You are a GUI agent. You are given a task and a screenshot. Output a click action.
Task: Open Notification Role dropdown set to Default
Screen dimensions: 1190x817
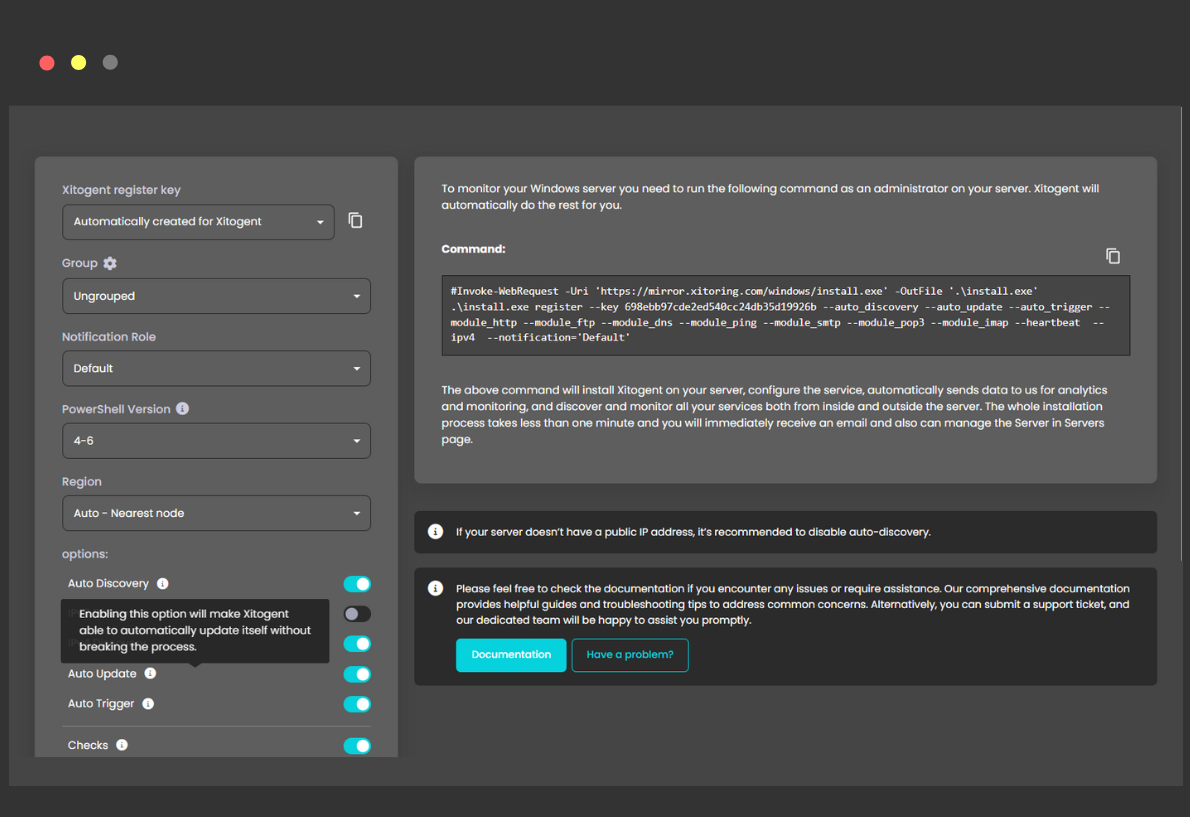coord(216,368)
